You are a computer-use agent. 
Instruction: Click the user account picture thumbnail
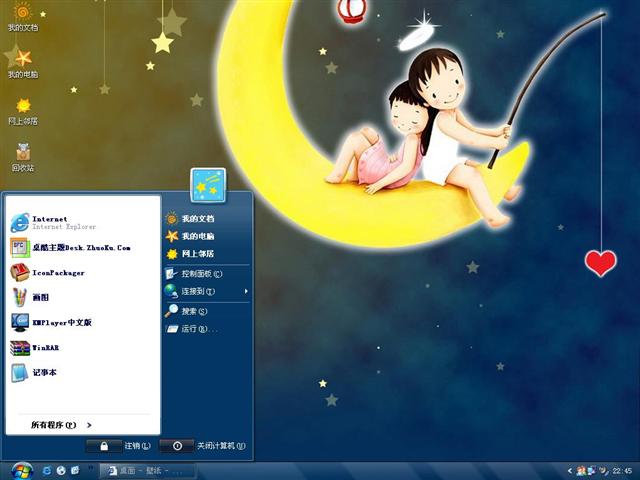(x=209, y=185)
